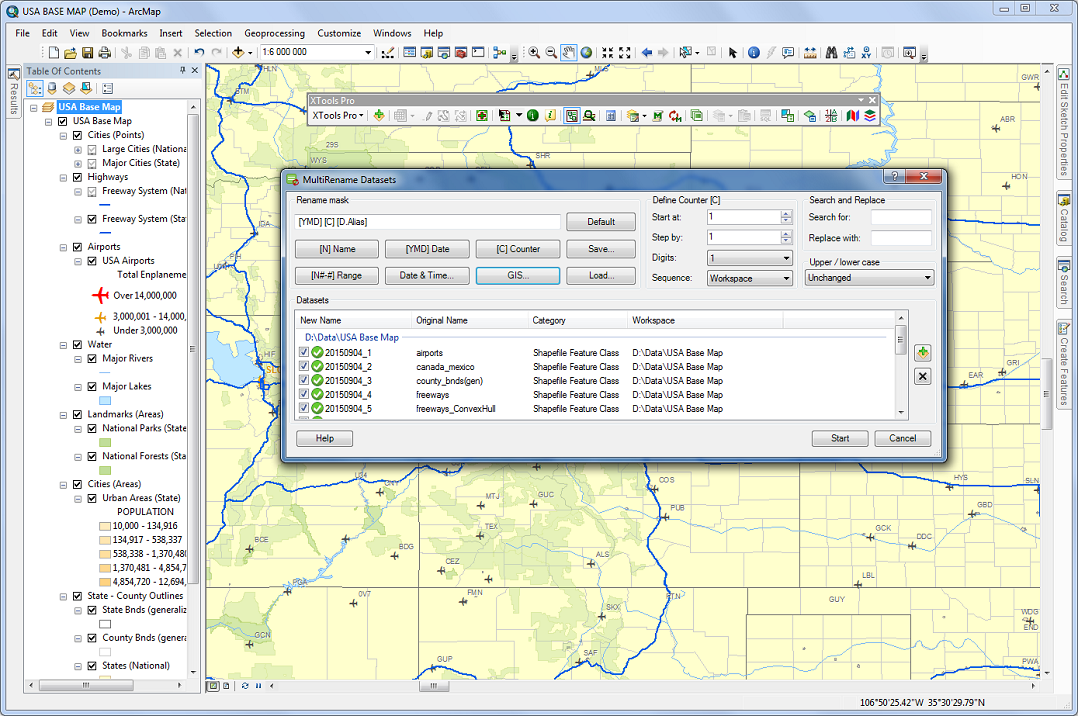Collapse the Airports group in TOC
This screenshot has height=716, width=1078.
pyautogui.click(x=63, y=248)
